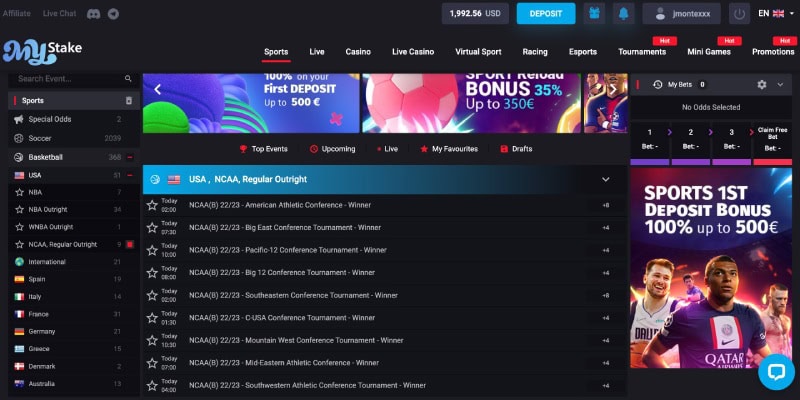Collapse the USA NCAA Regular Outright section
Screen dimensions: 800x400
606,180
